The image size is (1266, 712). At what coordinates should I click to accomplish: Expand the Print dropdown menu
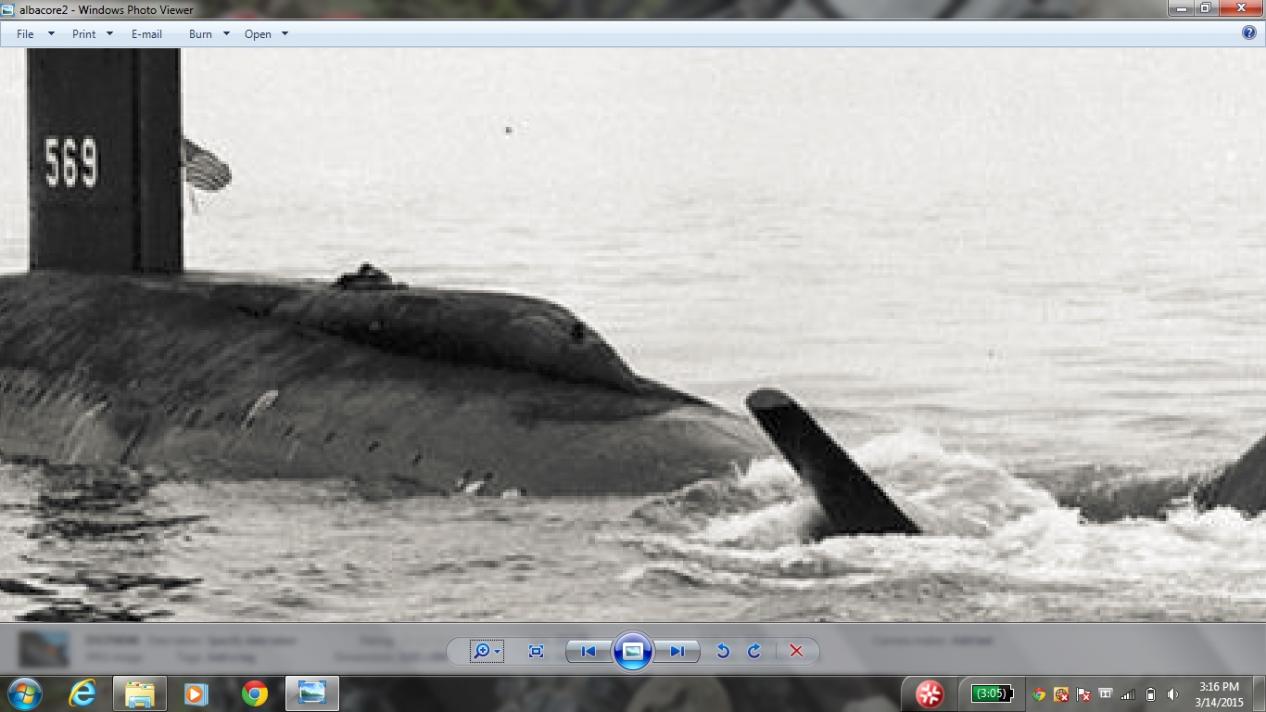click(x=92, y=34)
